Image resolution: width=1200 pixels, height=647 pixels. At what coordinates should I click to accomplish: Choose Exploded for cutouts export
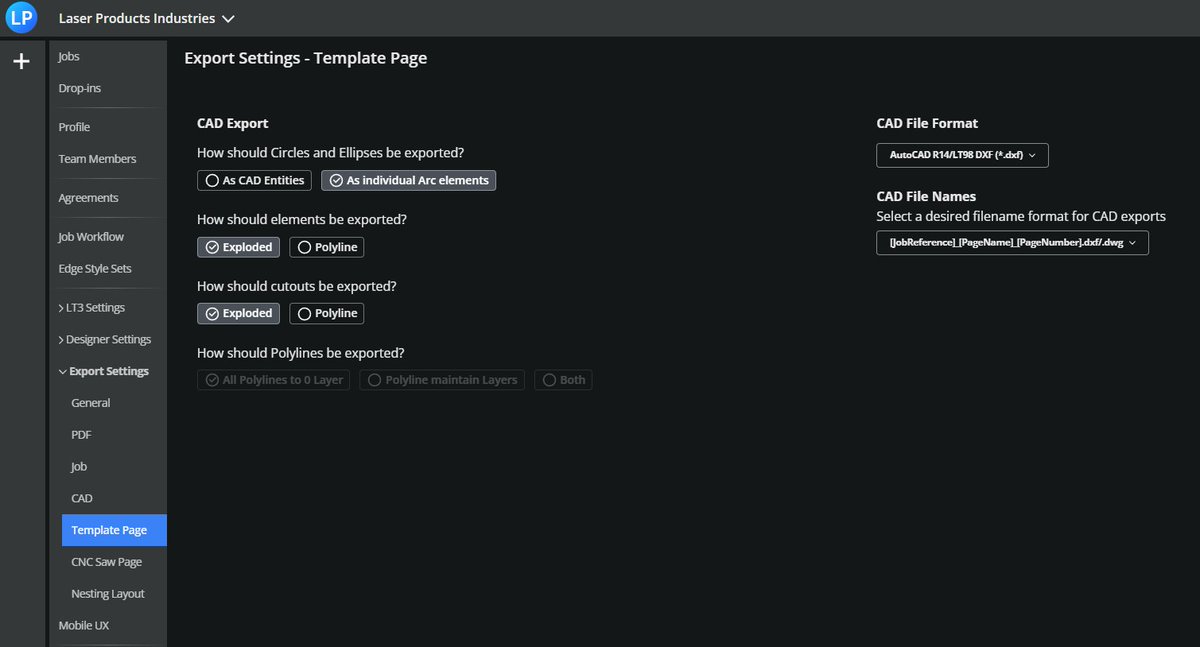238,313
